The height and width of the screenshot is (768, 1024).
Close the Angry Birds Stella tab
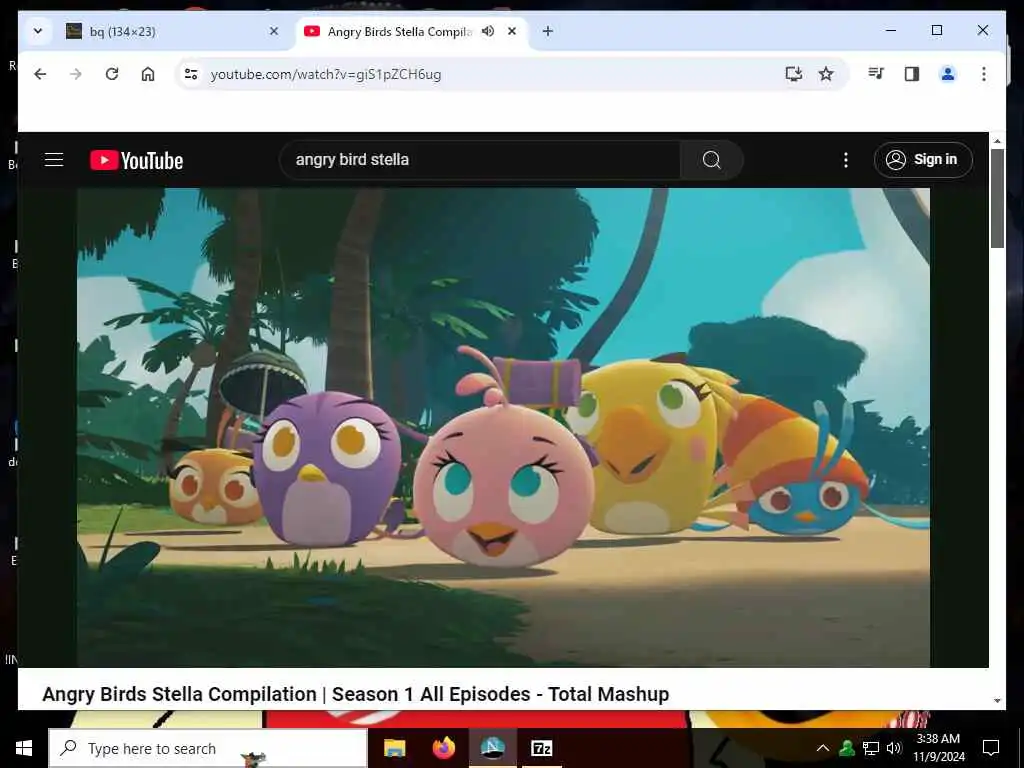(x=513, y=31)
